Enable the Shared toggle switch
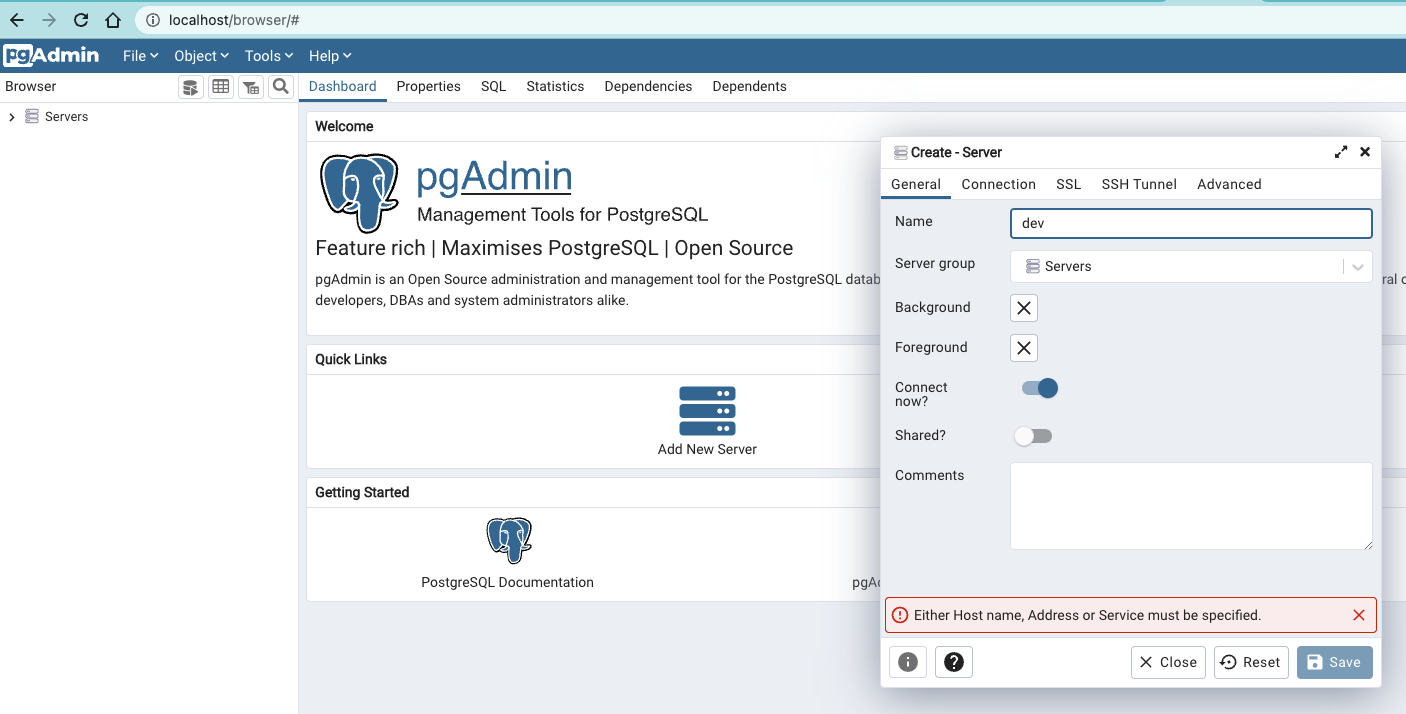 tap(1033, 436)
